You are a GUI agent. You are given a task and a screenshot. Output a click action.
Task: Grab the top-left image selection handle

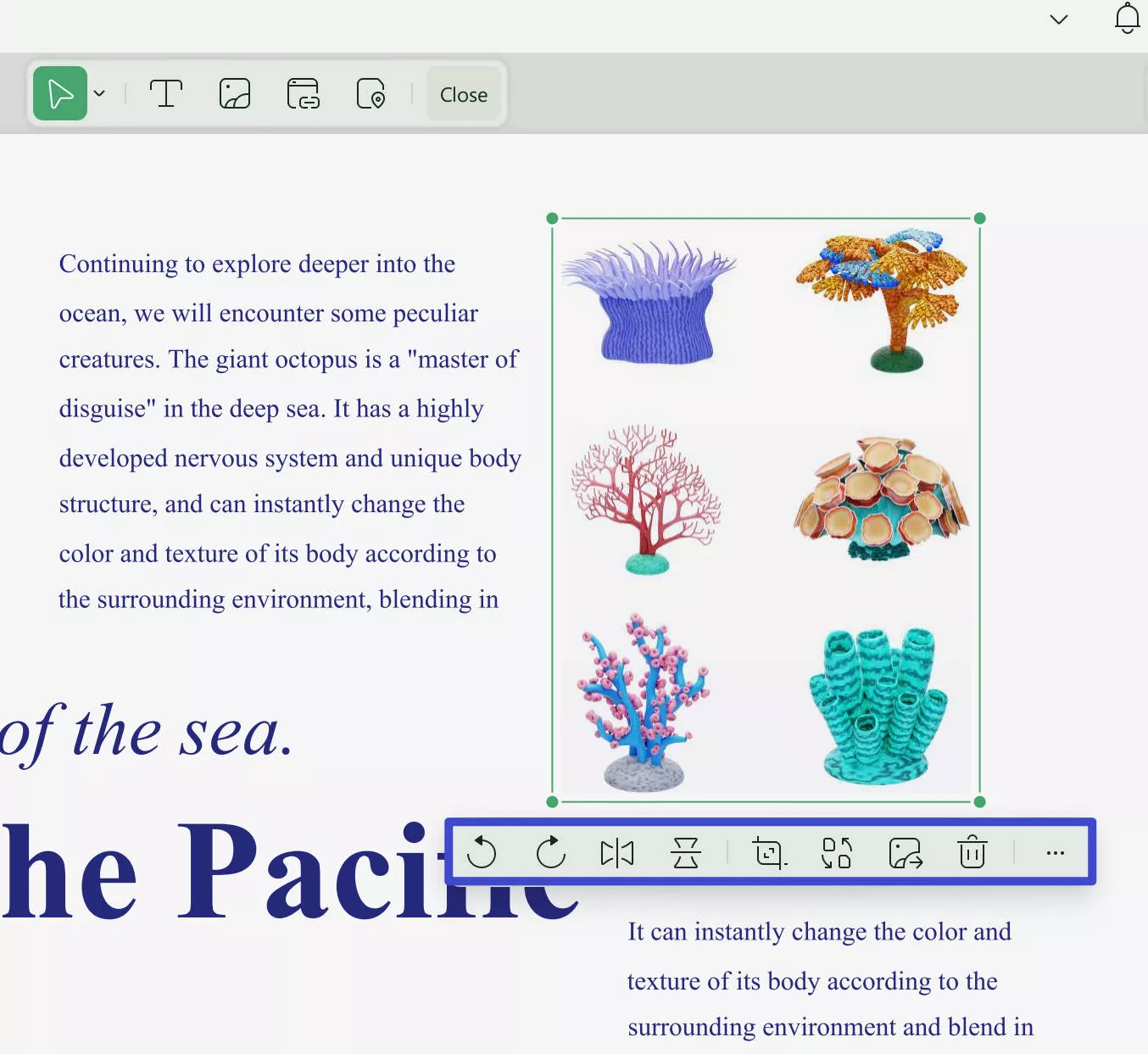coord(553,219)
